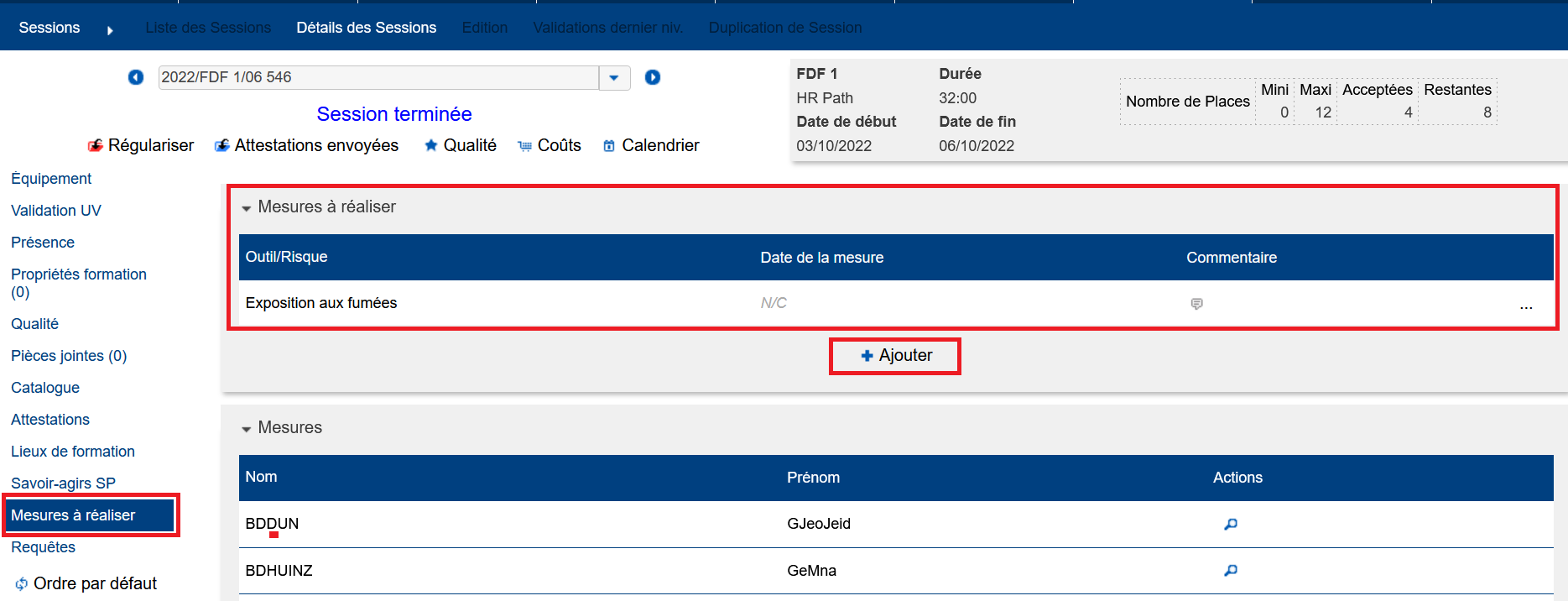Expand the Sessions menu arrow
The image size is (1568, 601).
click(x=110, y=30)
